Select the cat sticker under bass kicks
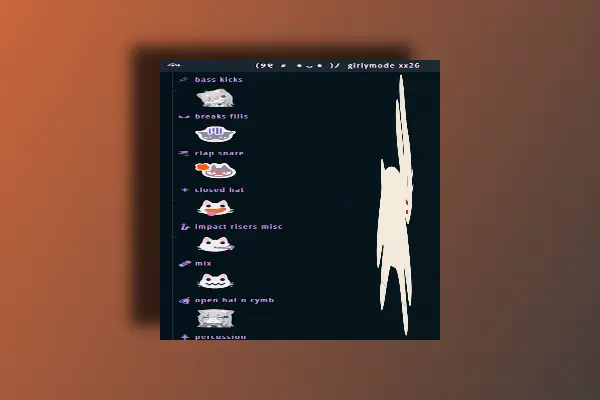The image size is (600, 400). click(215, 98)
